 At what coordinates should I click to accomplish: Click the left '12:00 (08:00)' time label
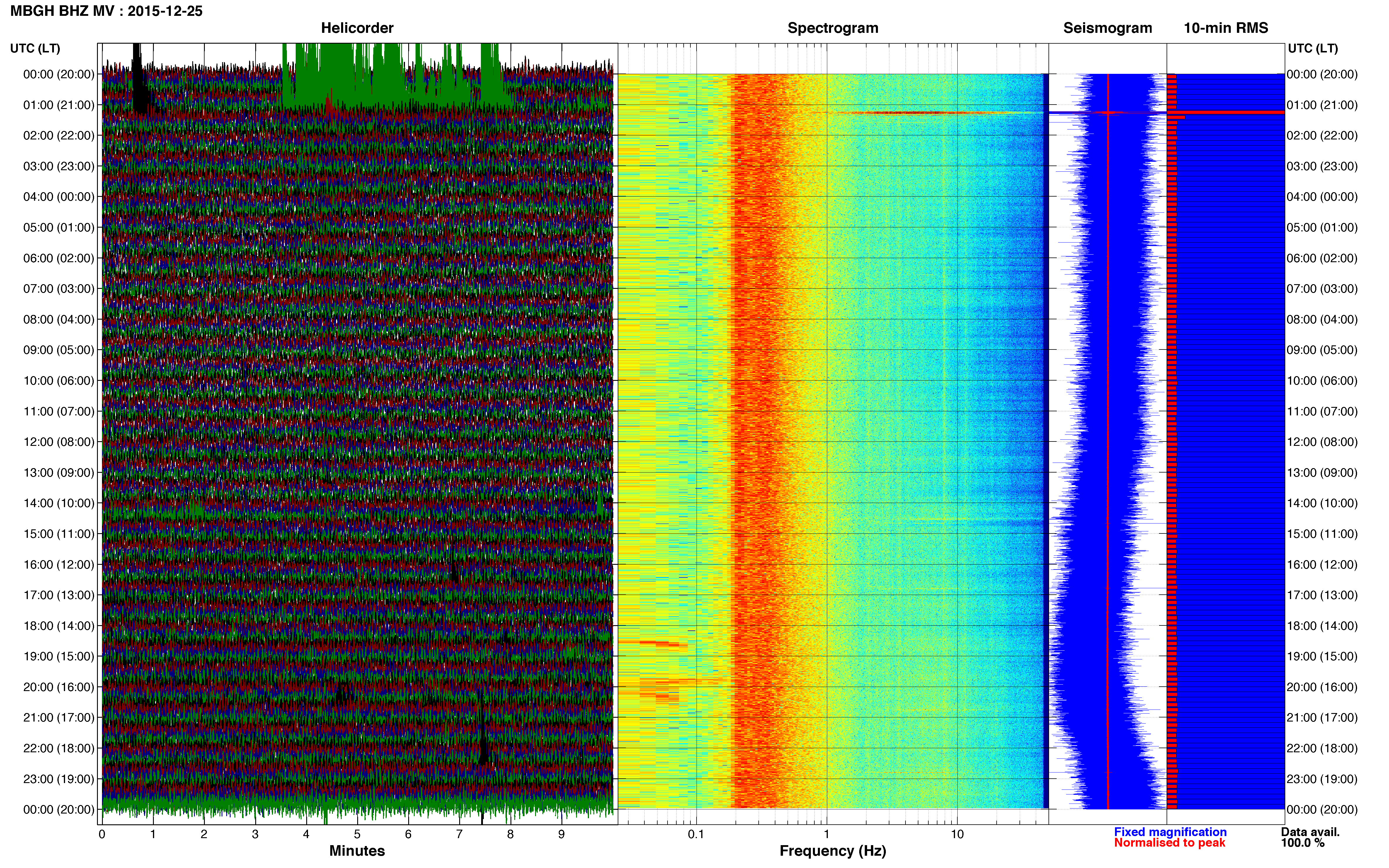click(x=59, y=442)
